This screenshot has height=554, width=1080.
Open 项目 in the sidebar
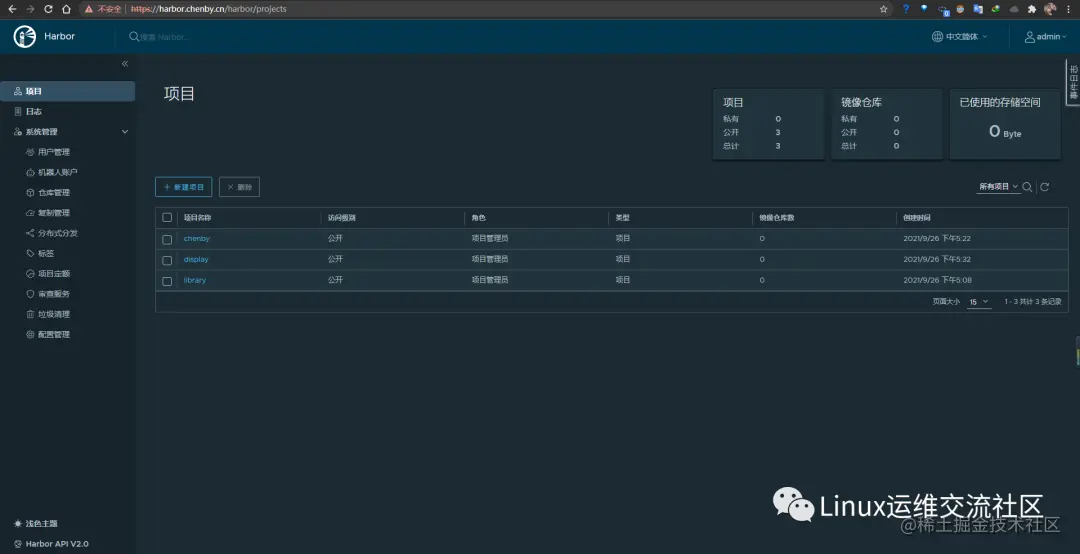[68, 91]
